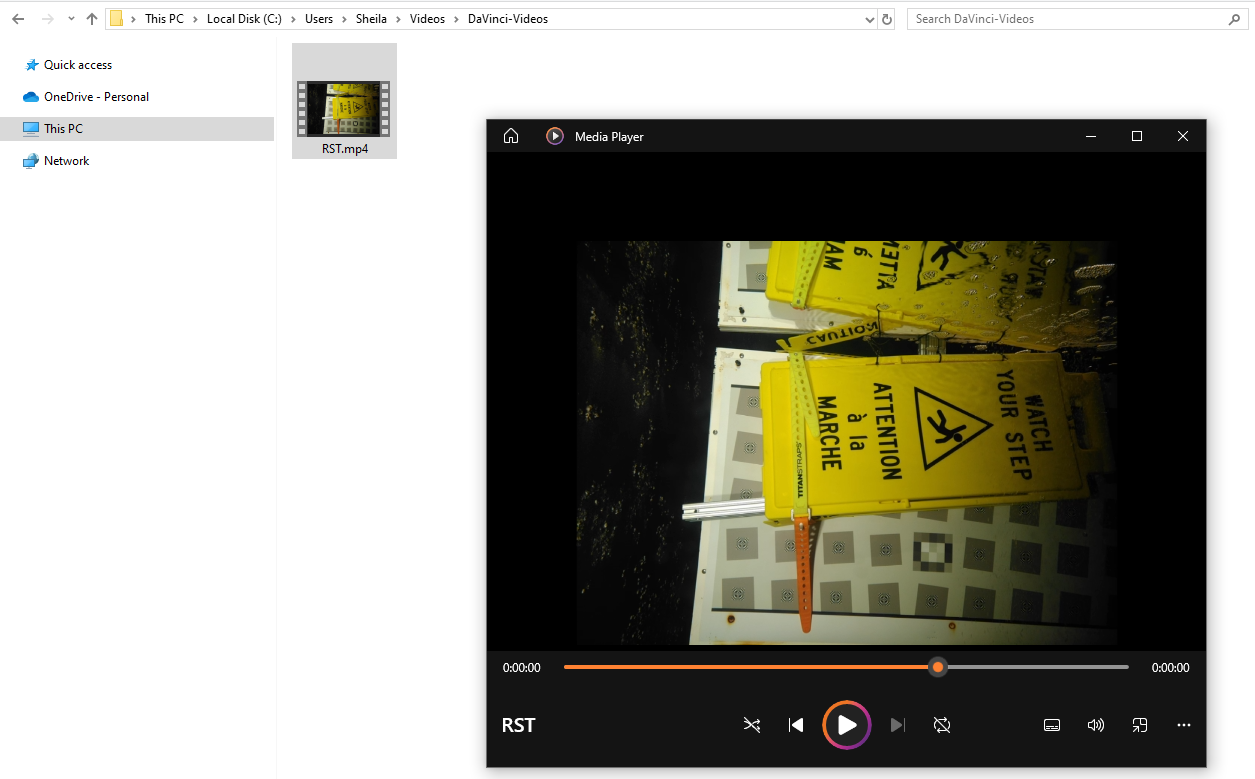Toggle repeat mode in Media Player

941,725
